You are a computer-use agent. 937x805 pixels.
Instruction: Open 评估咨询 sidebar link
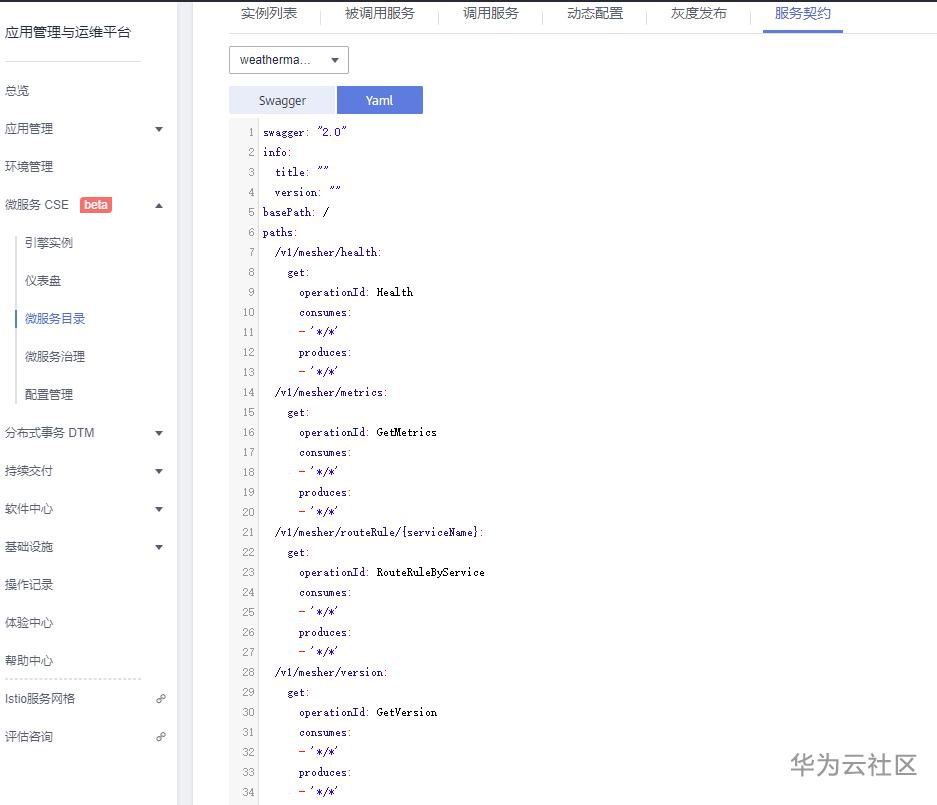pyautogui.click(x=29, y=736)
